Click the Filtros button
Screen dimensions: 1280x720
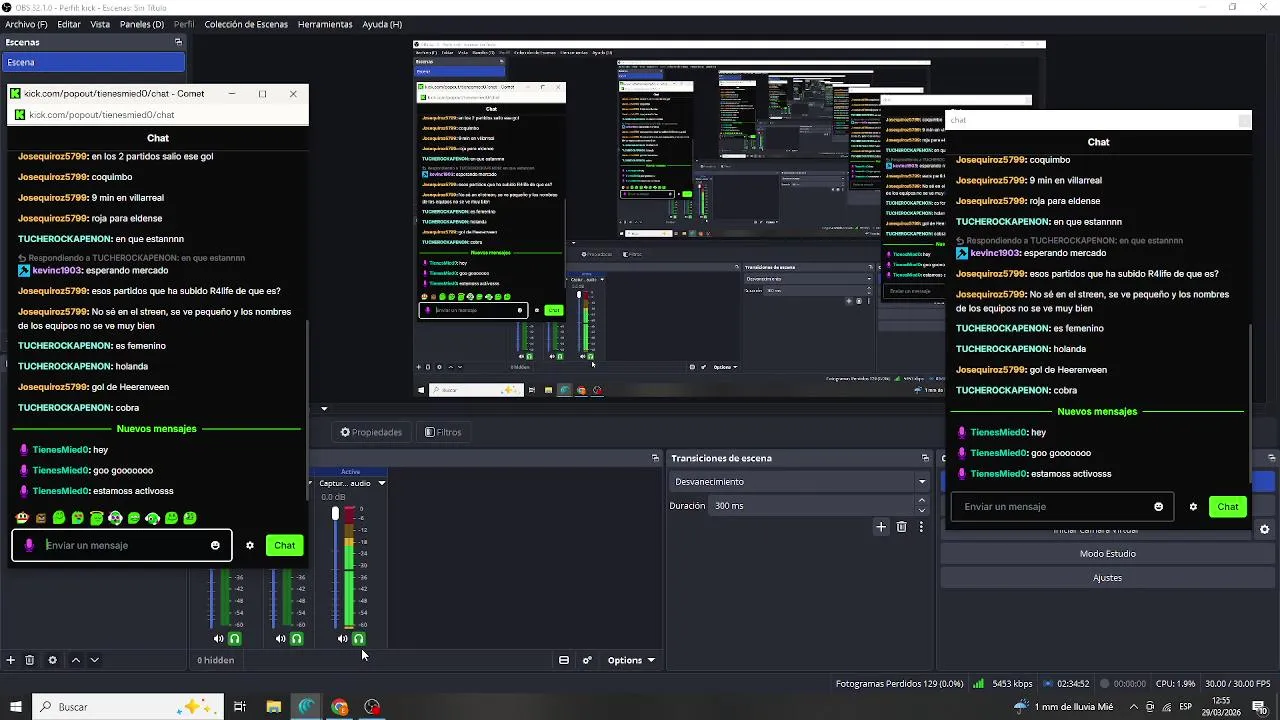click(443, 432)
